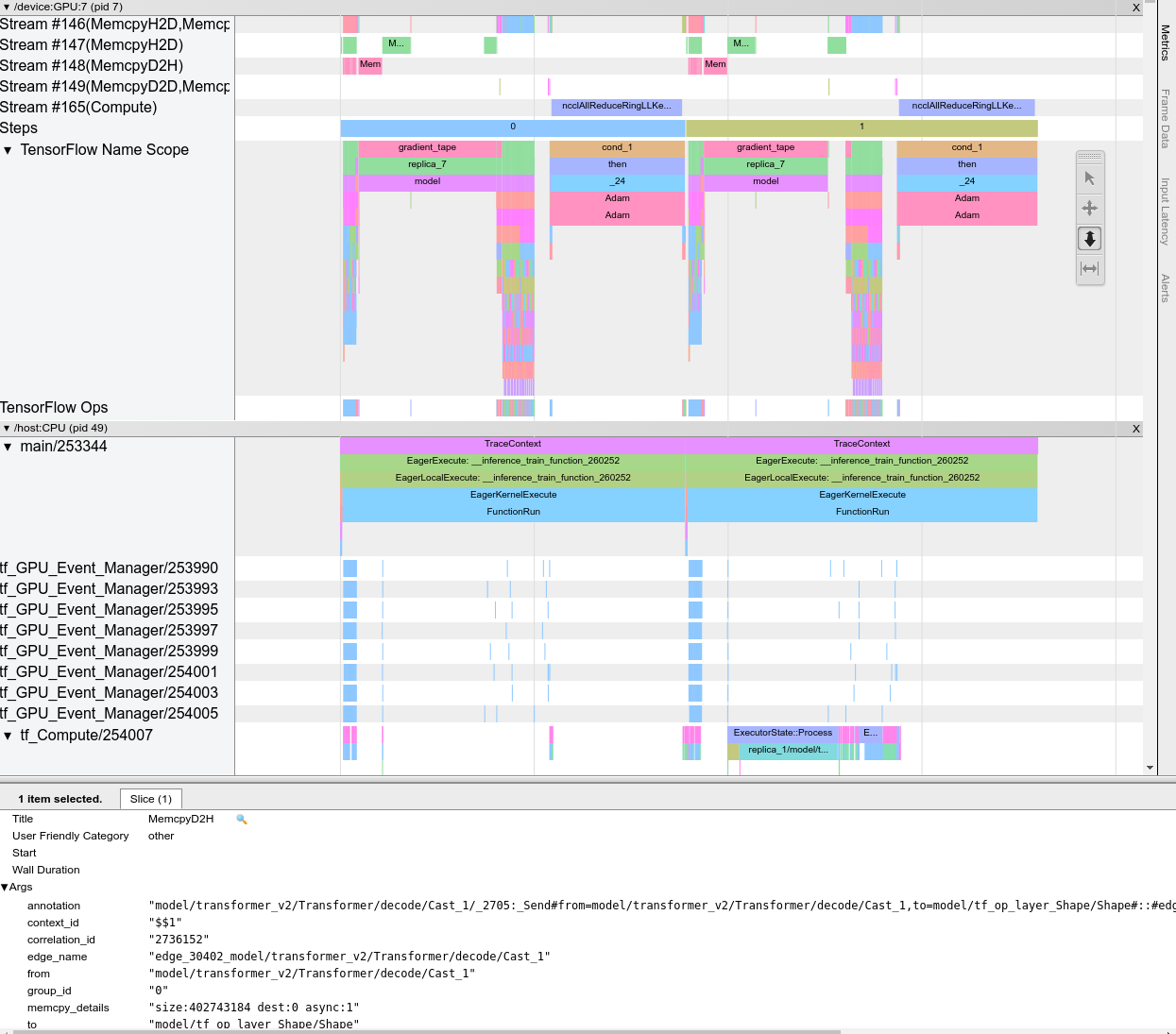
Task: Open the Slice (1) tab
Action: [x=151, y=799]
